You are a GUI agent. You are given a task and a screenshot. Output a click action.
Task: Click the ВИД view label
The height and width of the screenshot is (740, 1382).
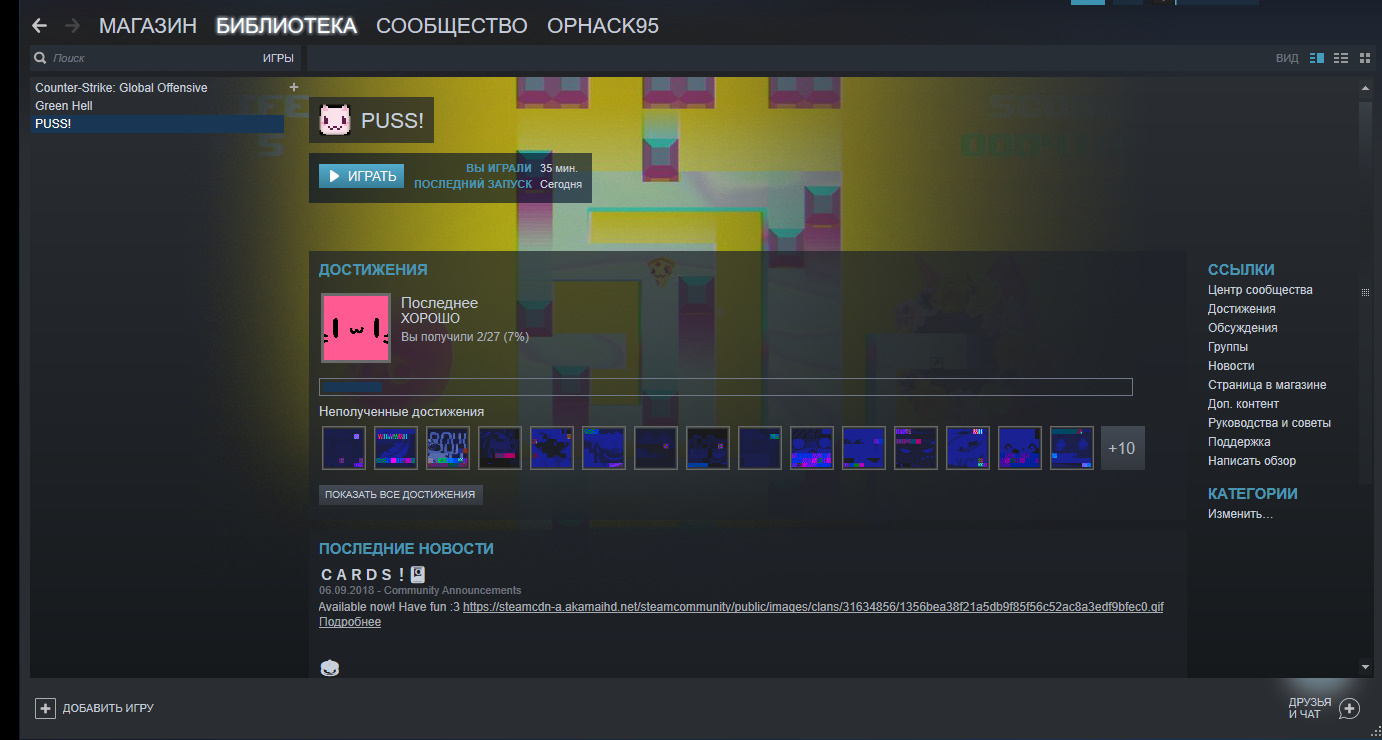pos(1287,58)
